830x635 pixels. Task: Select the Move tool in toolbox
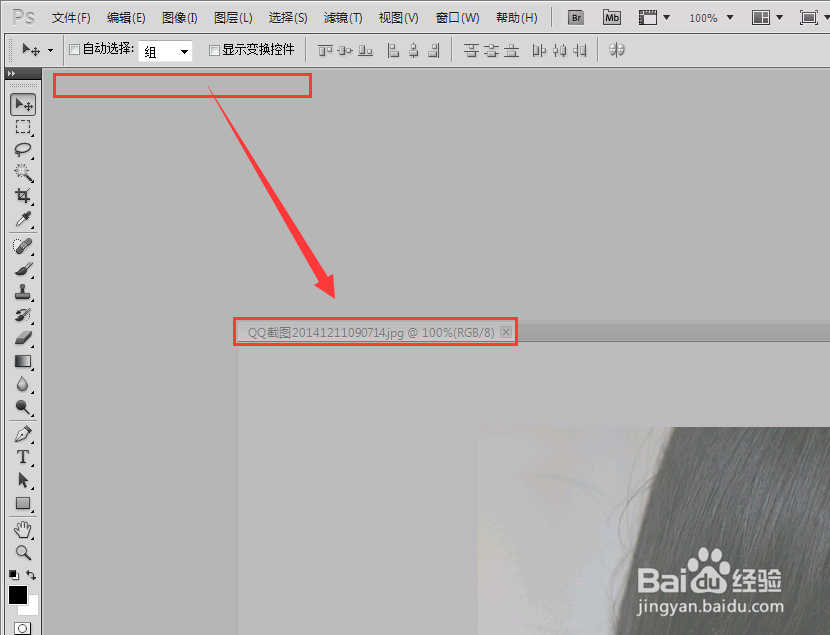(x=23, y=105)
